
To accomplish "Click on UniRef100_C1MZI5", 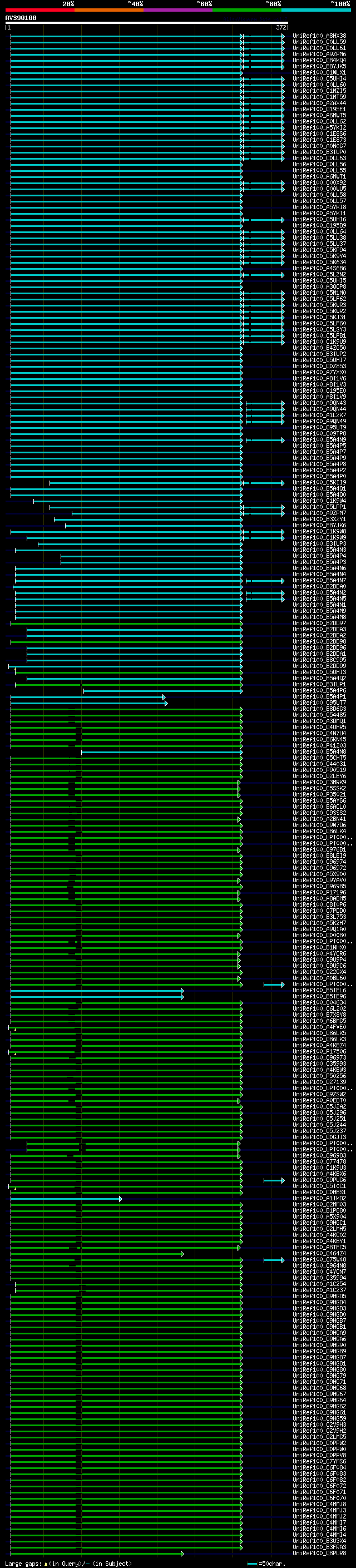I will [x=319, y=91].
